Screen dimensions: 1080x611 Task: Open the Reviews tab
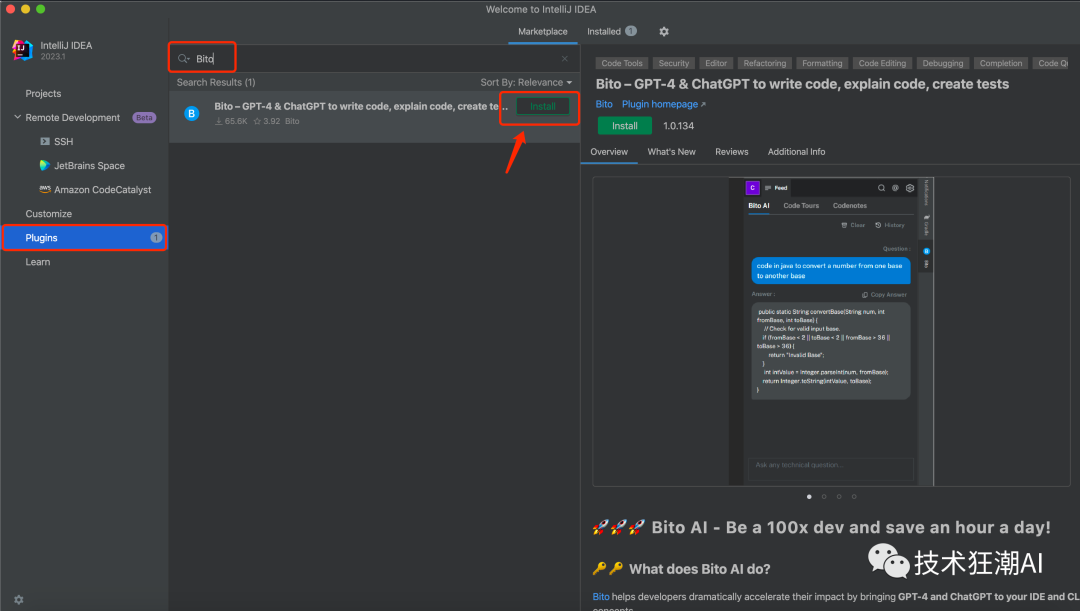coord(731,152)
